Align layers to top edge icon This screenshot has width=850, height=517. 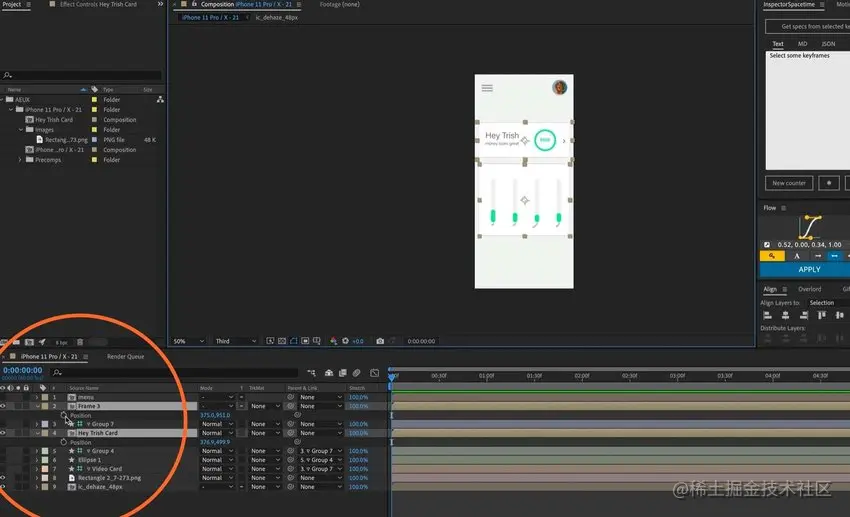point(822,315)
